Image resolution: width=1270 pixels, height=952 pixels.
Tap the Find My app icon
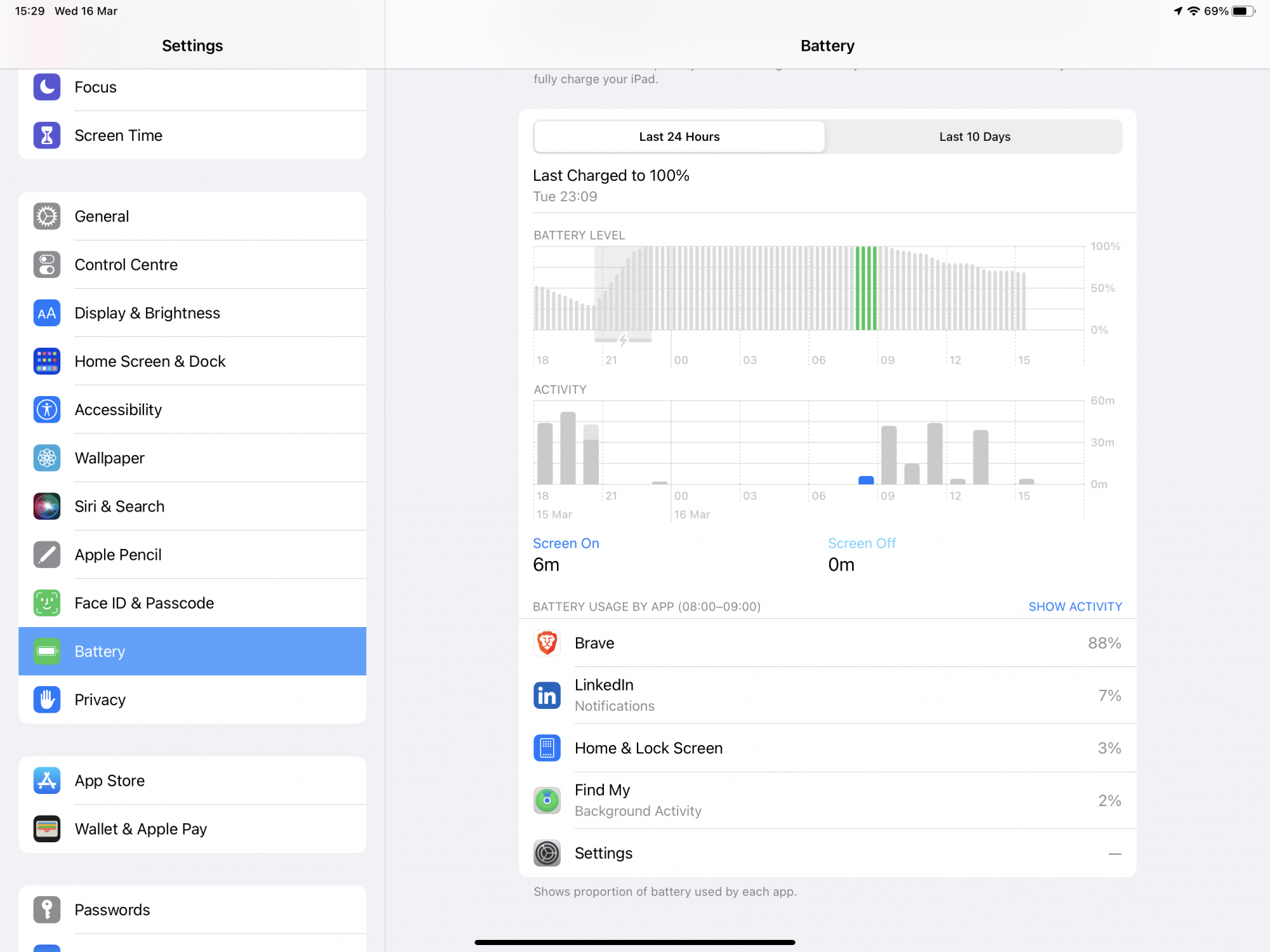[x=547, y=800]
